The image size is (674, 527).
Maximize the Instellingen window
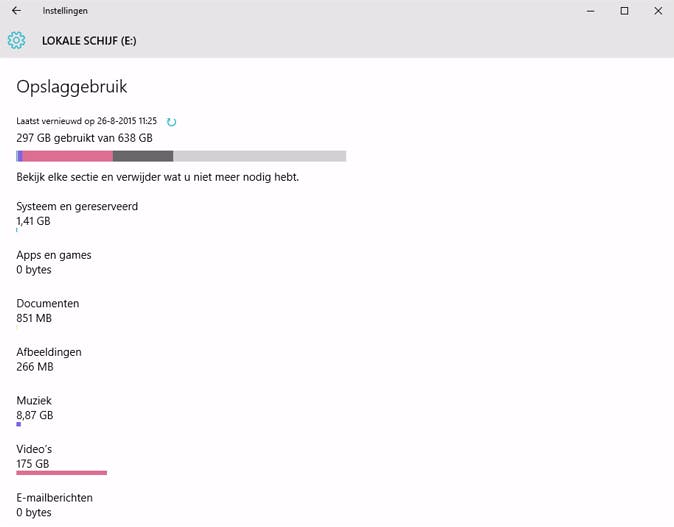(624, 11)
